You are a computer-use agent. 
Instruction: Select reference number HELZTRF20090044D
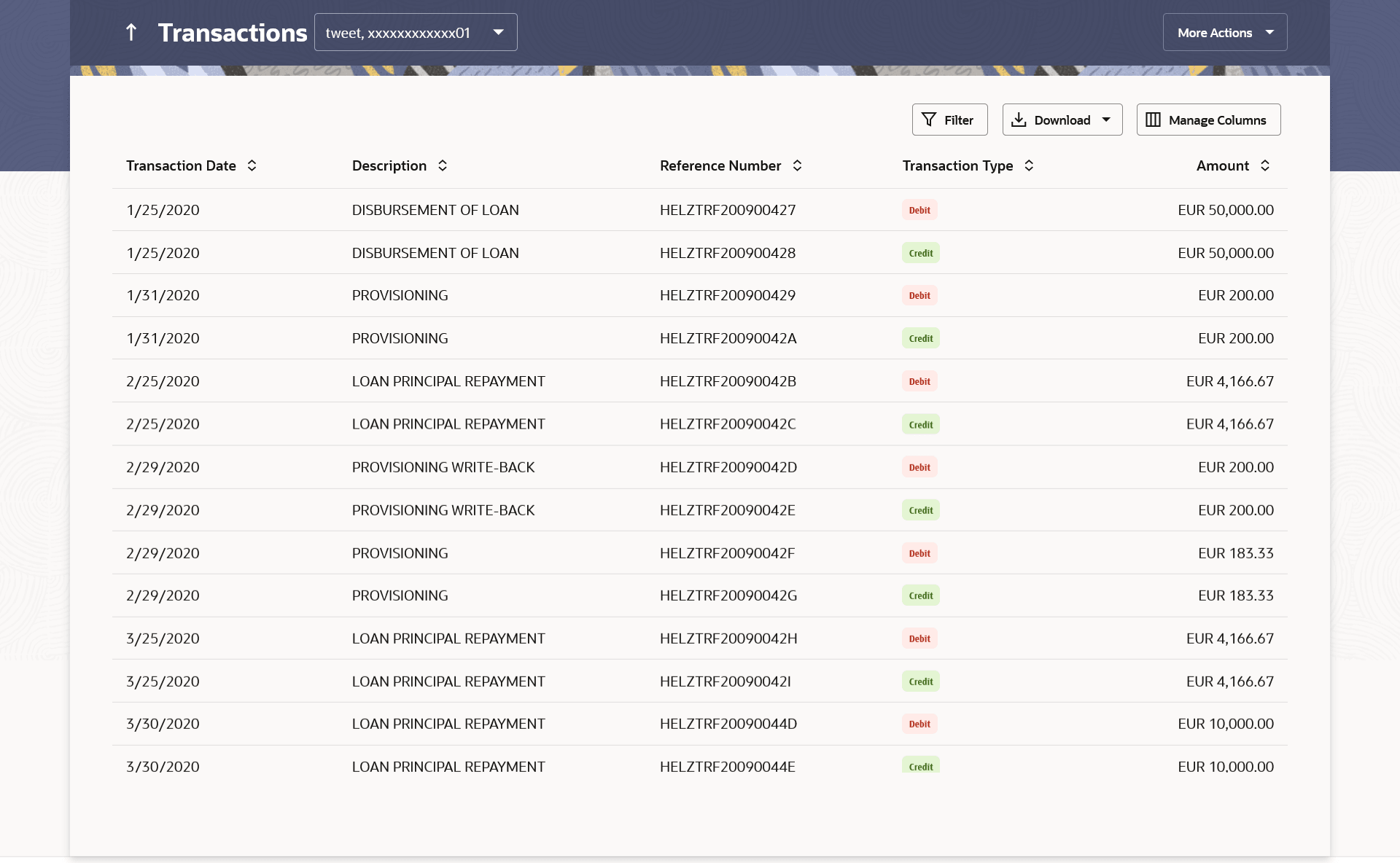(x=728, y=724)
